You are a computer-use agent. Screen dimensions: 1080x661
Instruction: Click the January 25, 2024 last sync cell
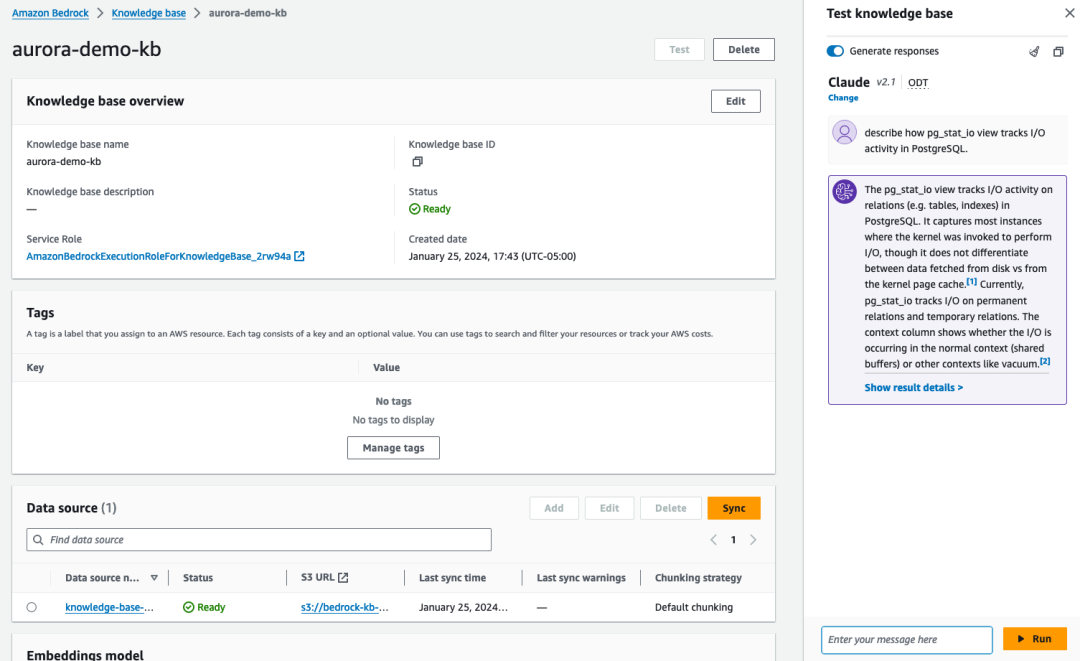[x=464, y=607]
